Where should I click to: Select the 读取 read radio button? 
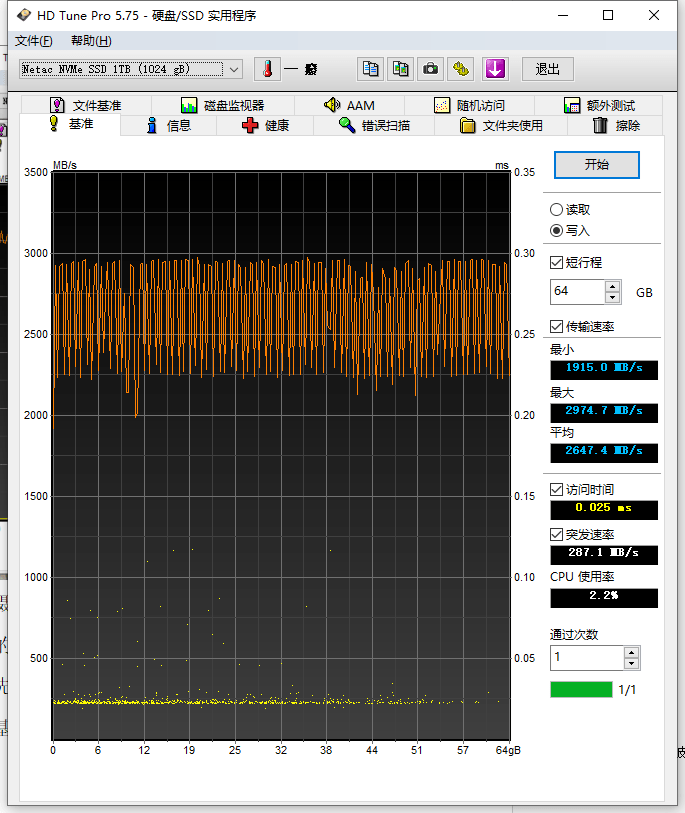[556, 210]
